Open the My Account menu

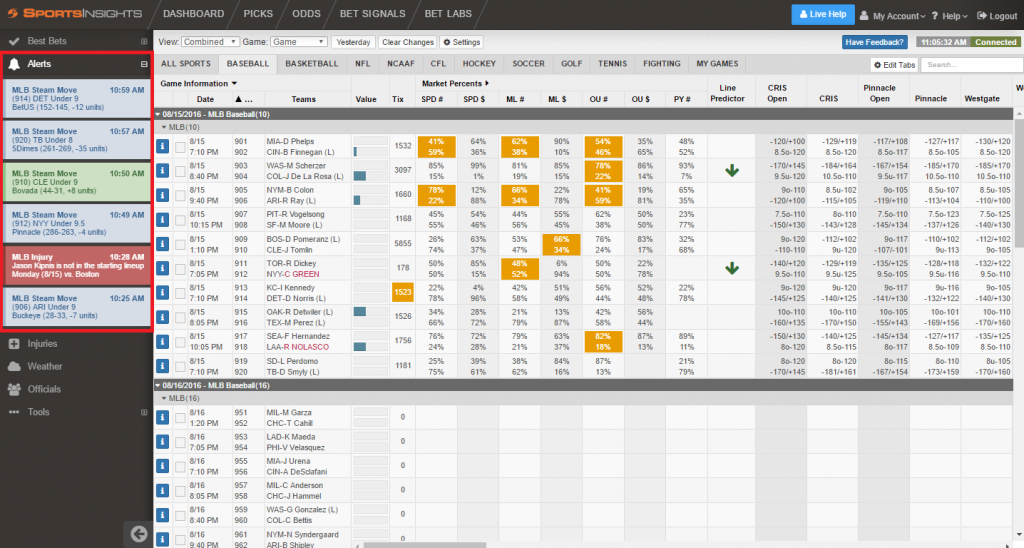point(893,16)
